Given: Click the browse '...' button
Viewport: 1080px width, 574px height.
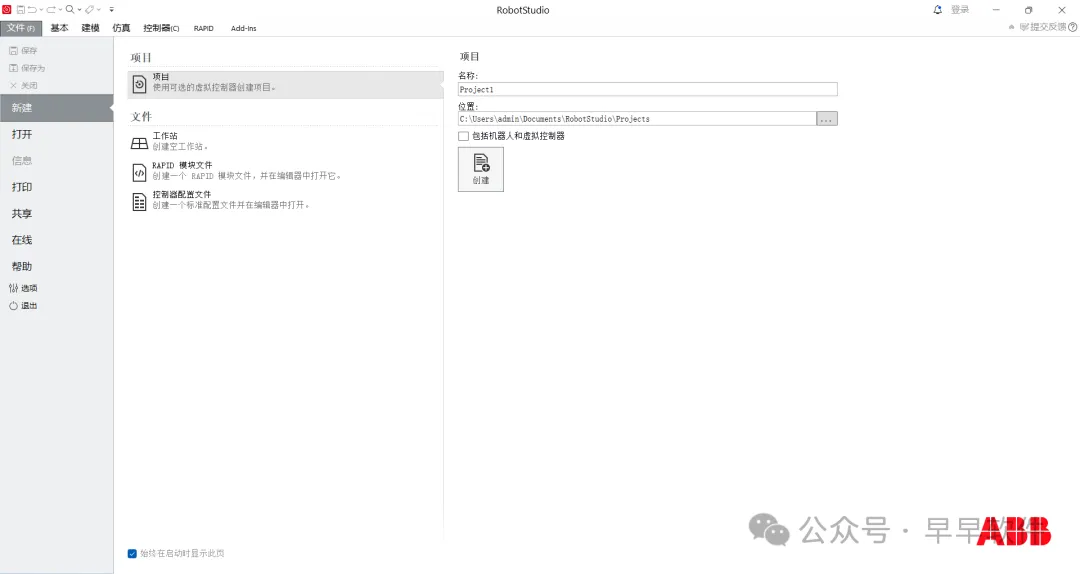Looking at the screenshot, I should click(x=827, y=119).
